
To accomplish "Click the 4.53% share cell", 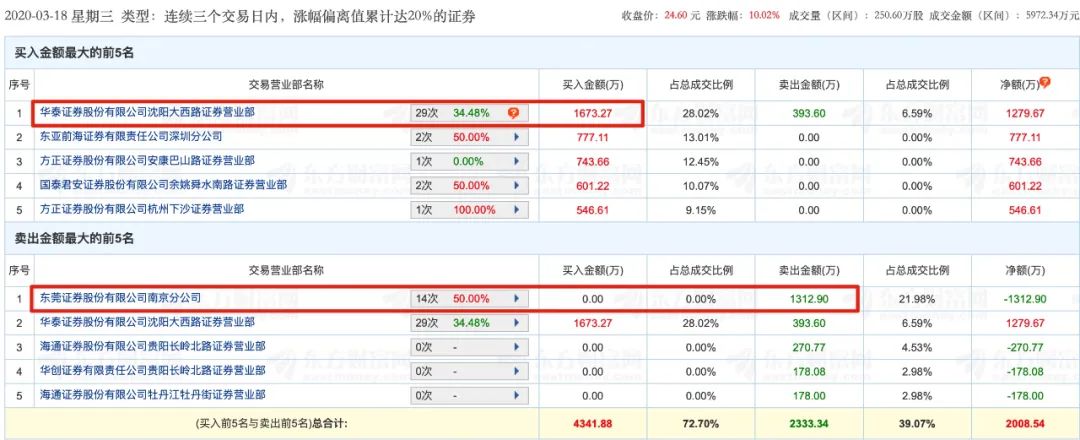I will click(x=917, y=347).
